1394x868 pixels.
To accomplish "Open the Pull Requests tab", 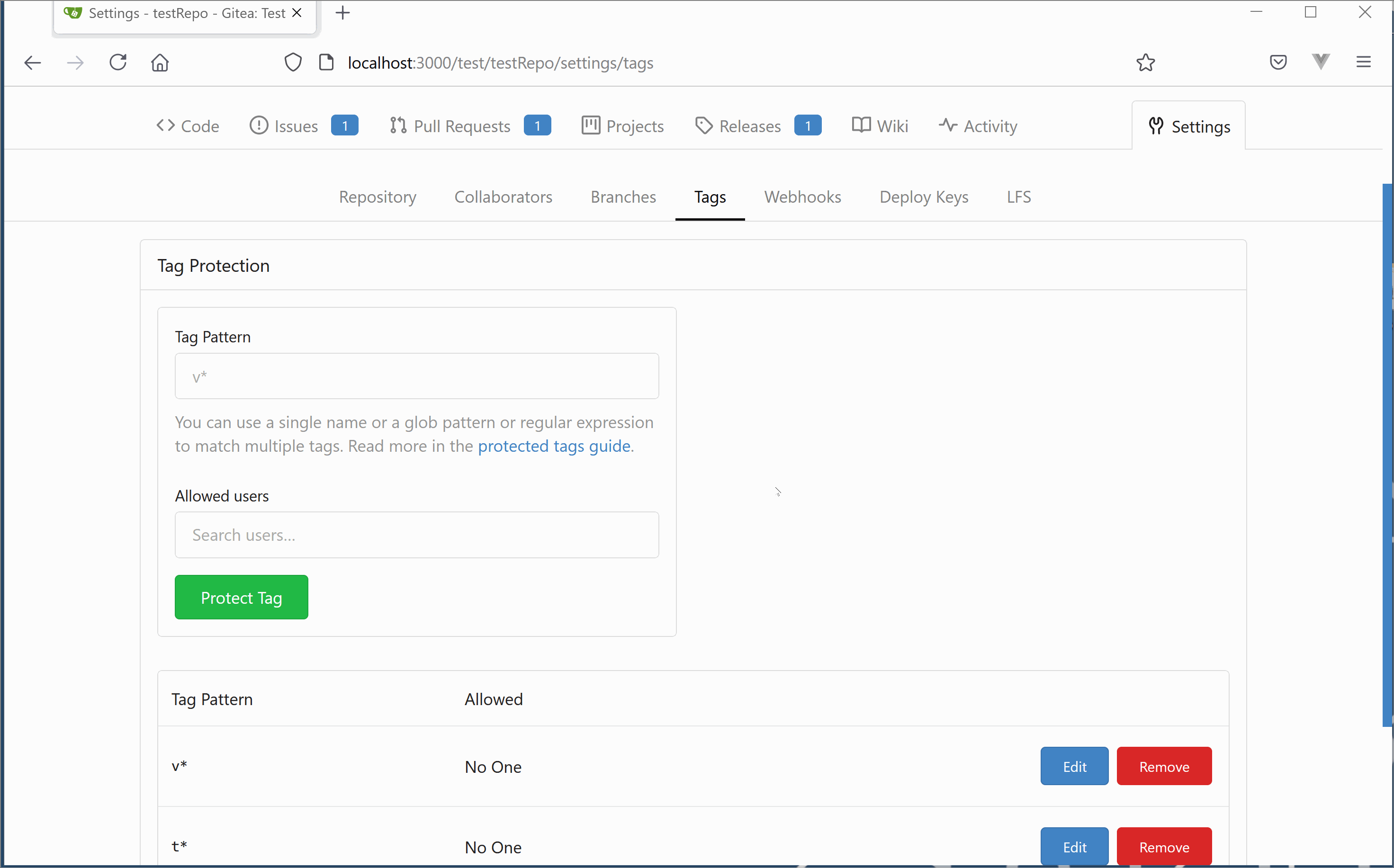I will 450,125.
